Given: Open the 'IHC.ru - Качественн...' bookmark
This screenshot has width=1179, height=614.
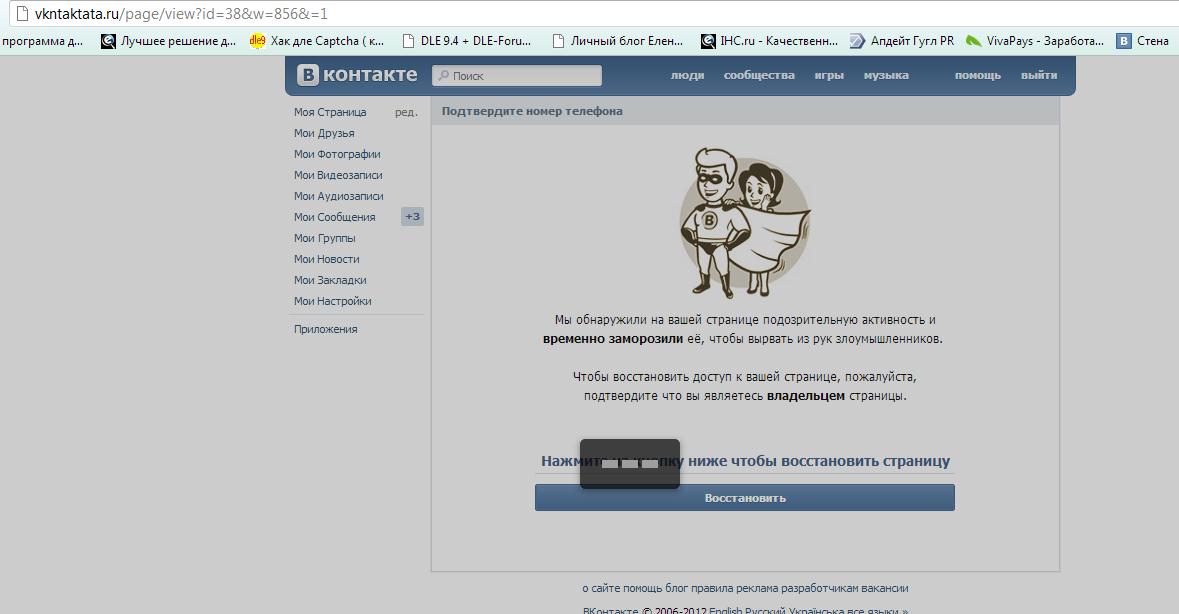Looking at the screenshot, I should 769,41.
